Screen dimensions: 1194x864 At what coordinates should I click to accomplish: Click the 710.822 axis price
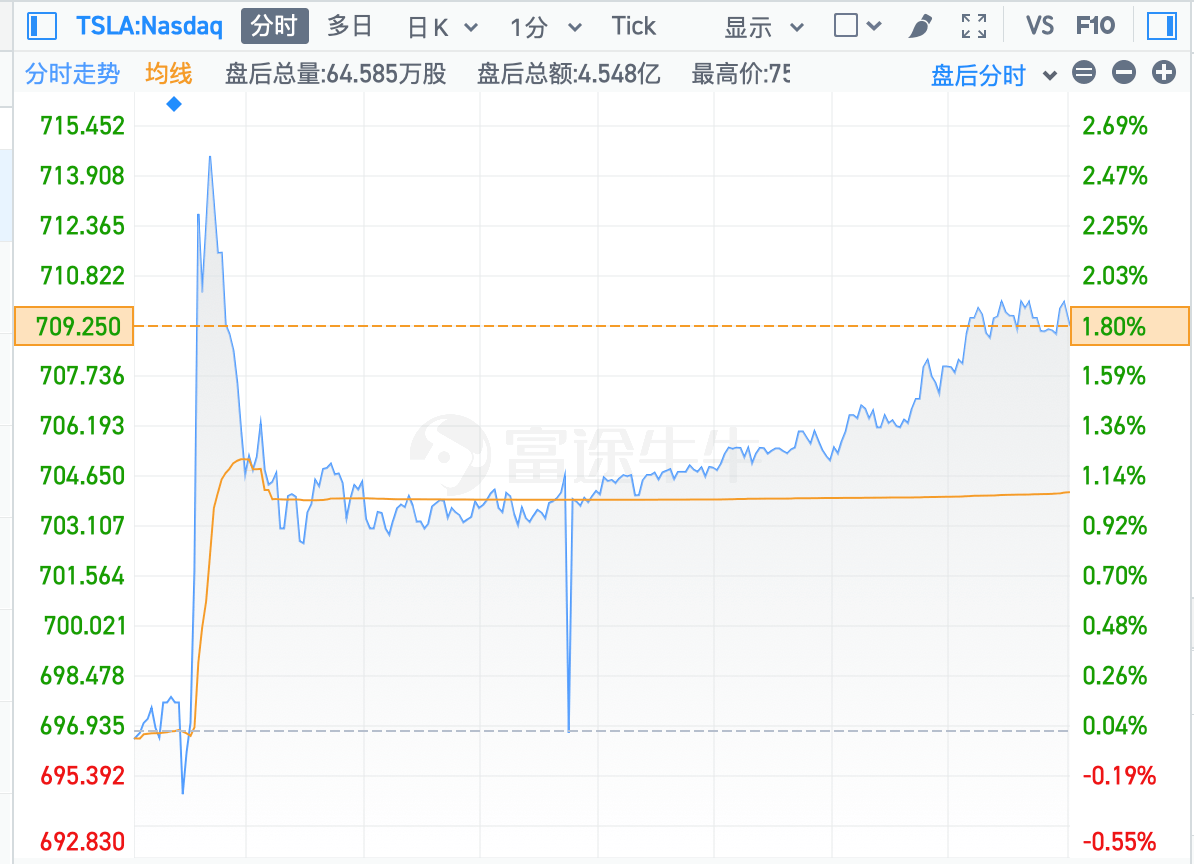click(x=82, y=276)
